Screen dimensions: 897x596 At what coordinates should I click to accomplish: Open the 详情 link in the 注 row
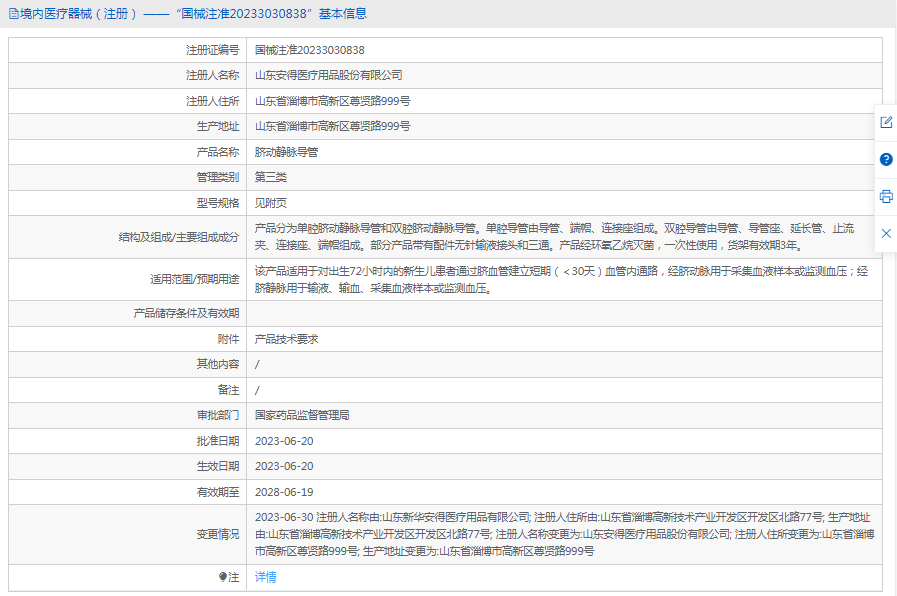pyautogui.click(x=265, y=577)
